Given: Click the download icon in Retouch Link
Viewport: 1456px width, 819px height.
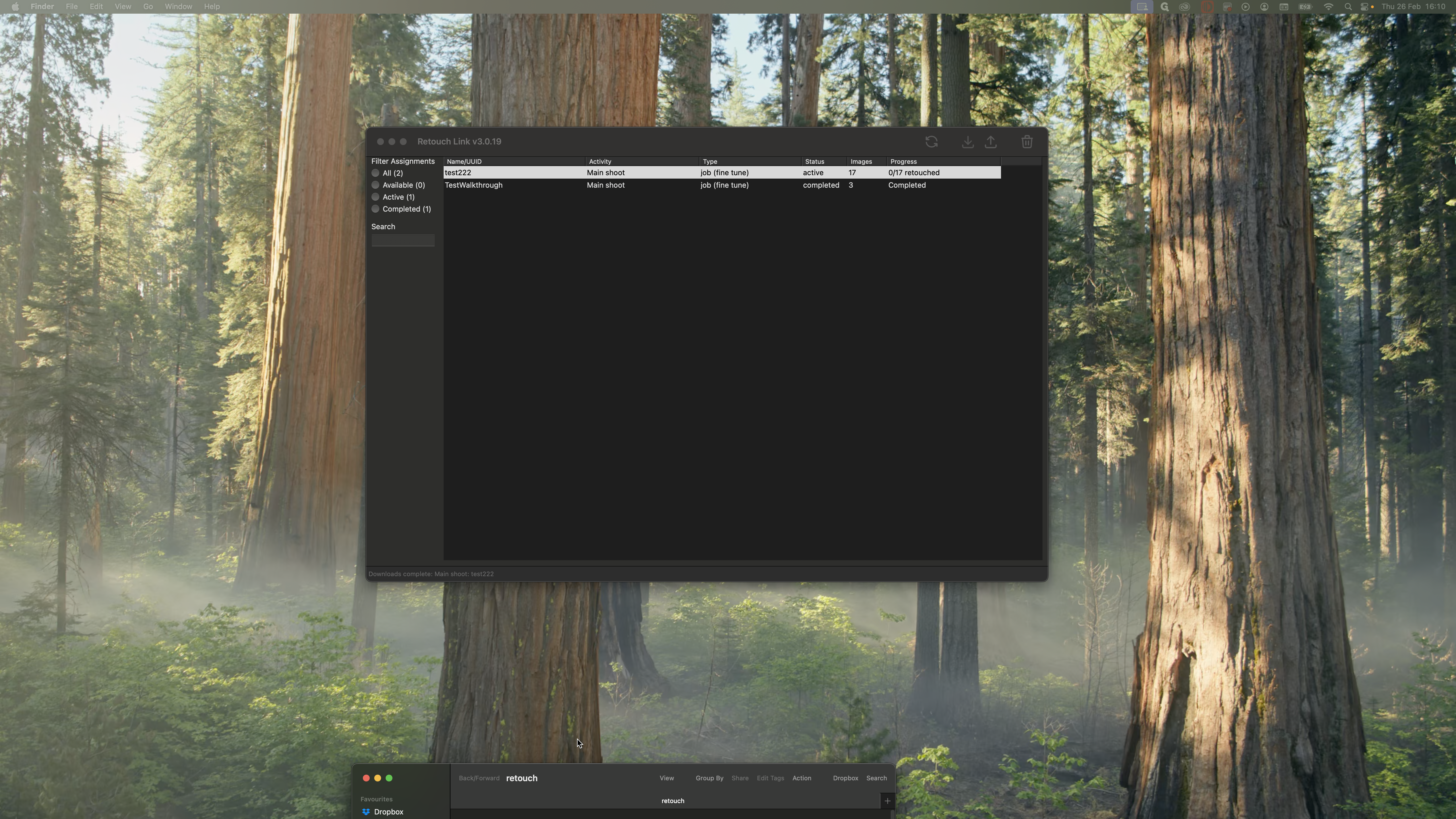Looking at the screenshot, I should click(x=967, y=142).
